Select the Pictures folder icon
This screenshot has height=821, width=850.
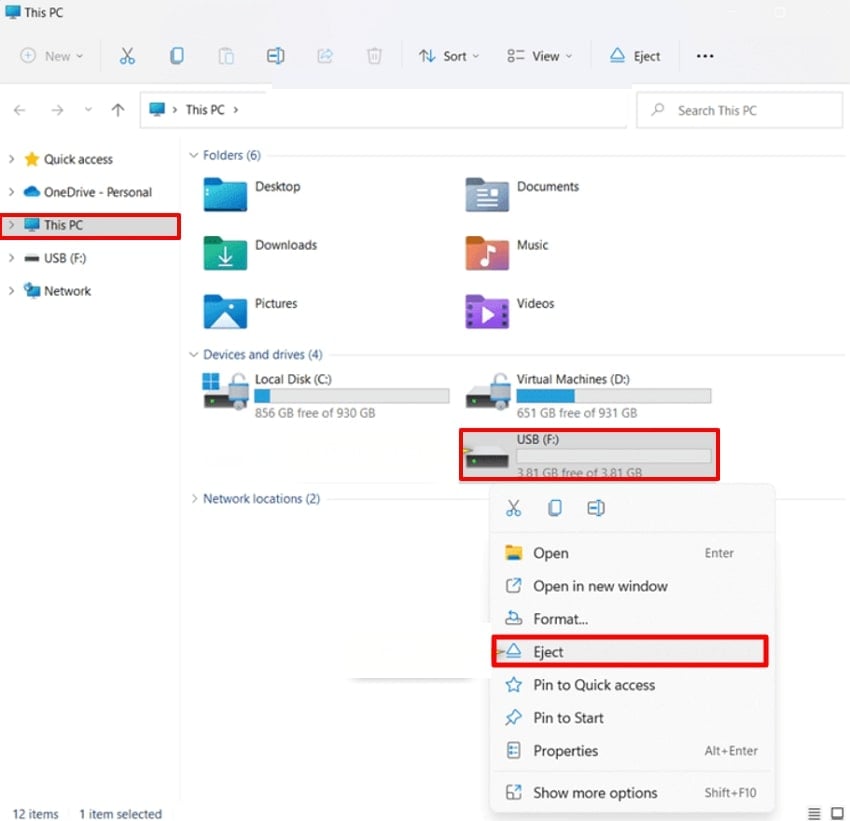(225, 311)
